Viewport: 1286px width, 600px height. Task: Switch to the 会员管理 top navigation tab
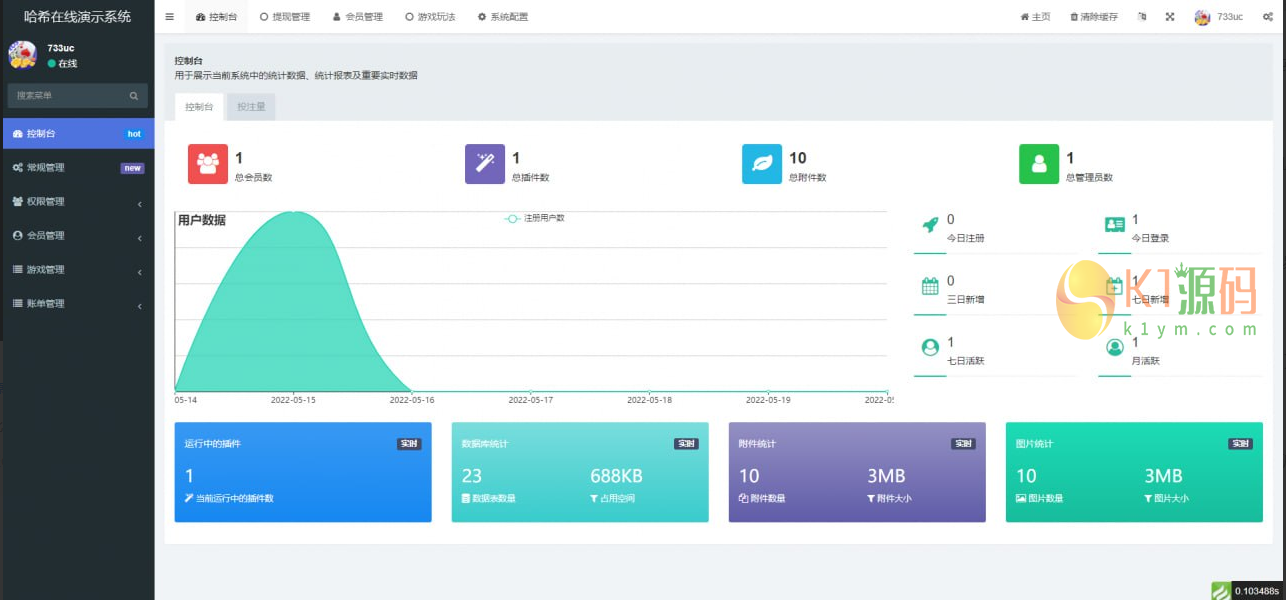[358, 17]
